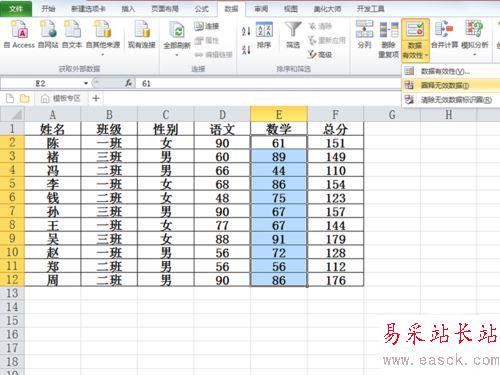Open the Sort (排序) dialog icon

[x=264, y=35]
